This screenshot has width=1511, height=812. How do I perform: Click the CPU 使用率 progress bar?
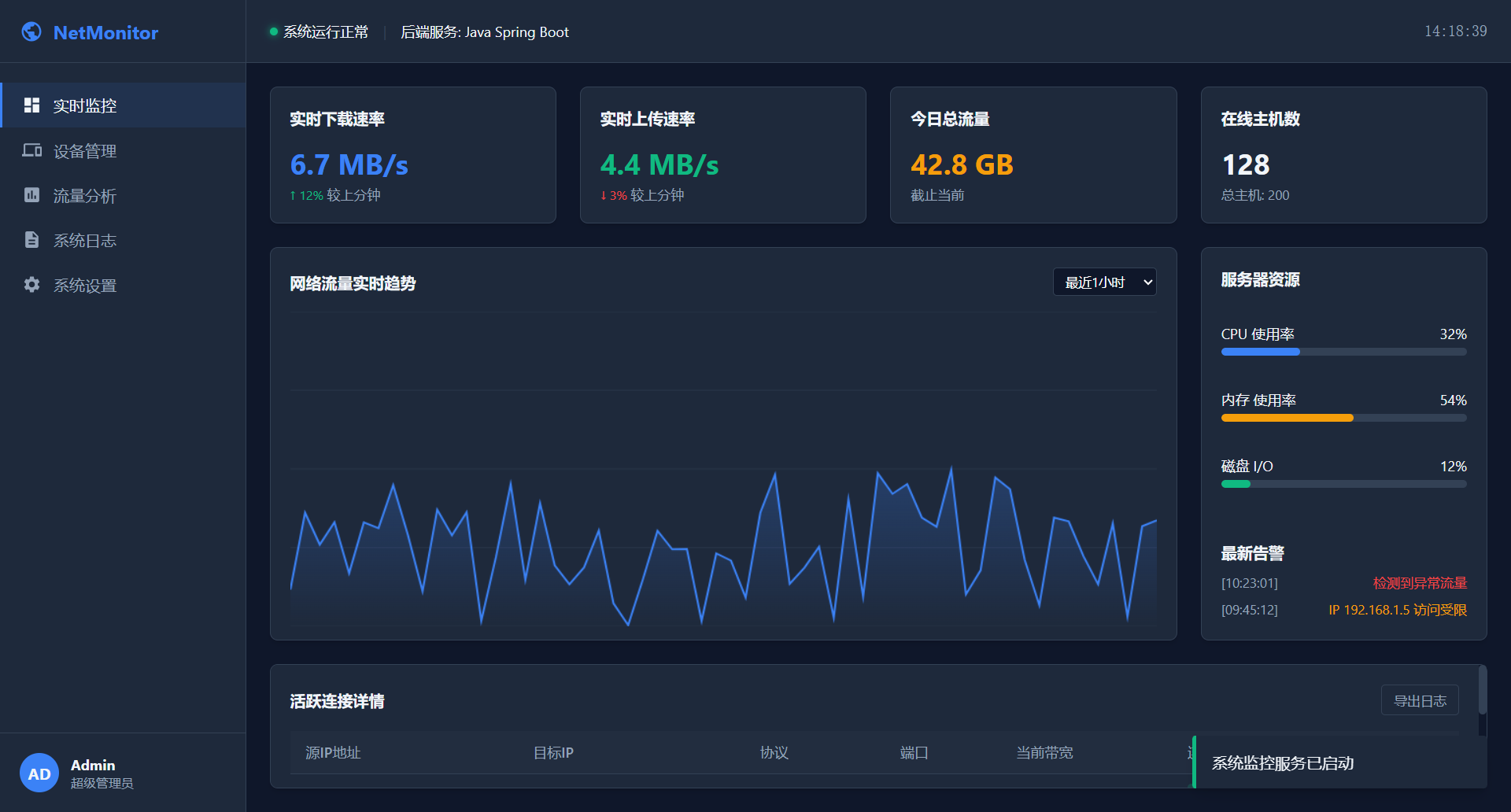point(1343,352)
